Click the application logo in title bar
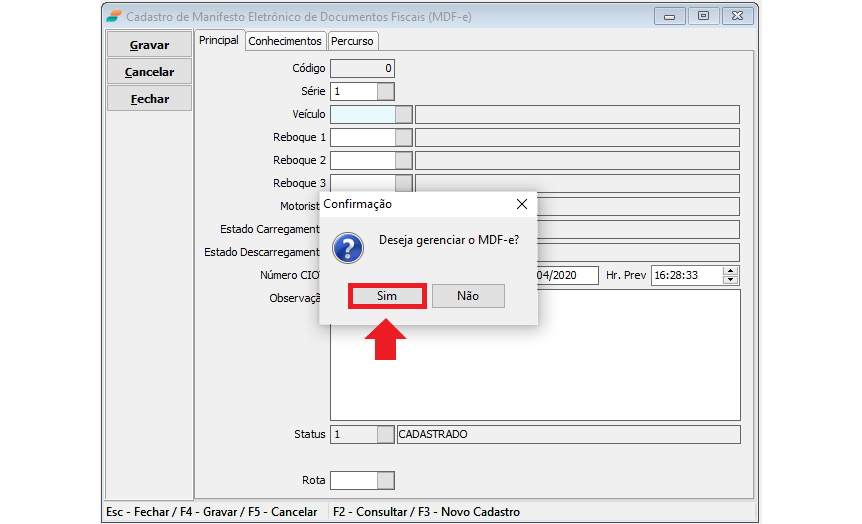862x524 pixels. point(114,16)
